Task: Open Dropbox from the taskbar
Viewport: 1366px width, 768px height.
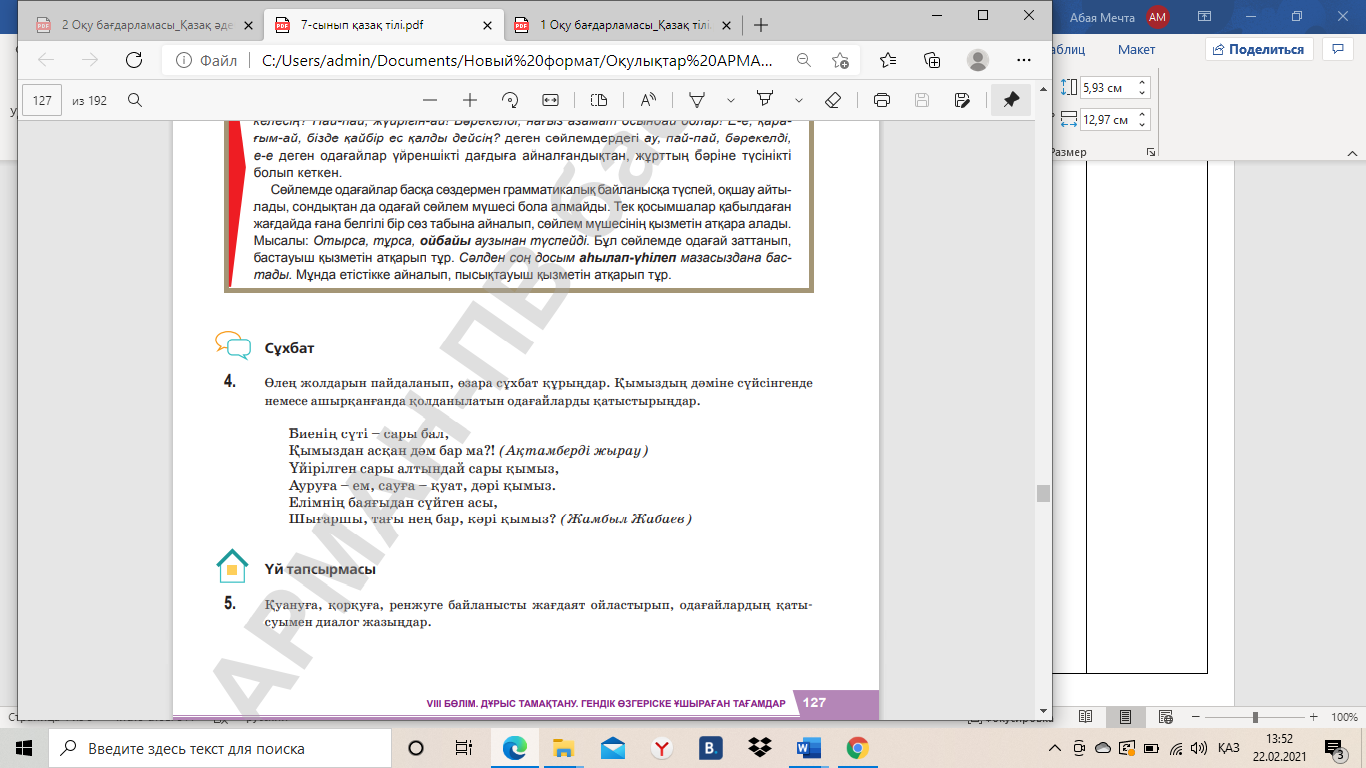Action: tap(759, 748)
